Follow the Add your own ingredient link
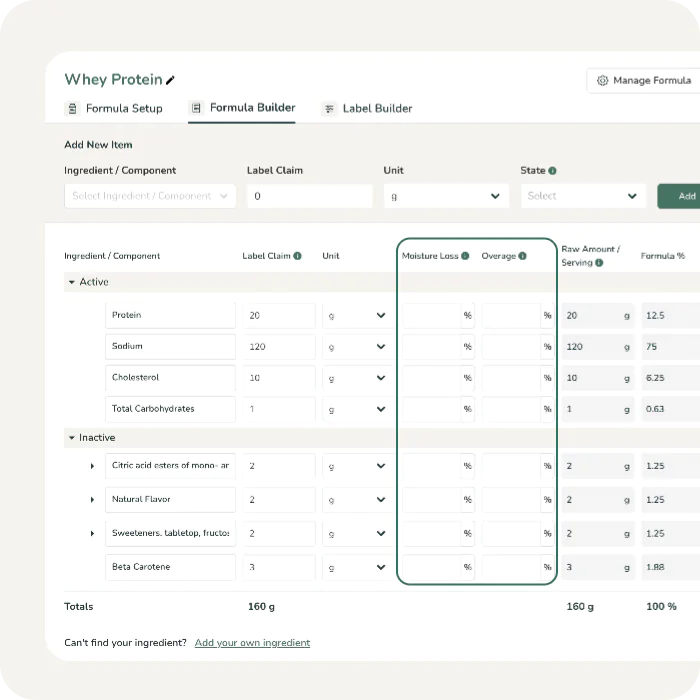The width and height of the screenshot is (700, 700). coord(252,643)
